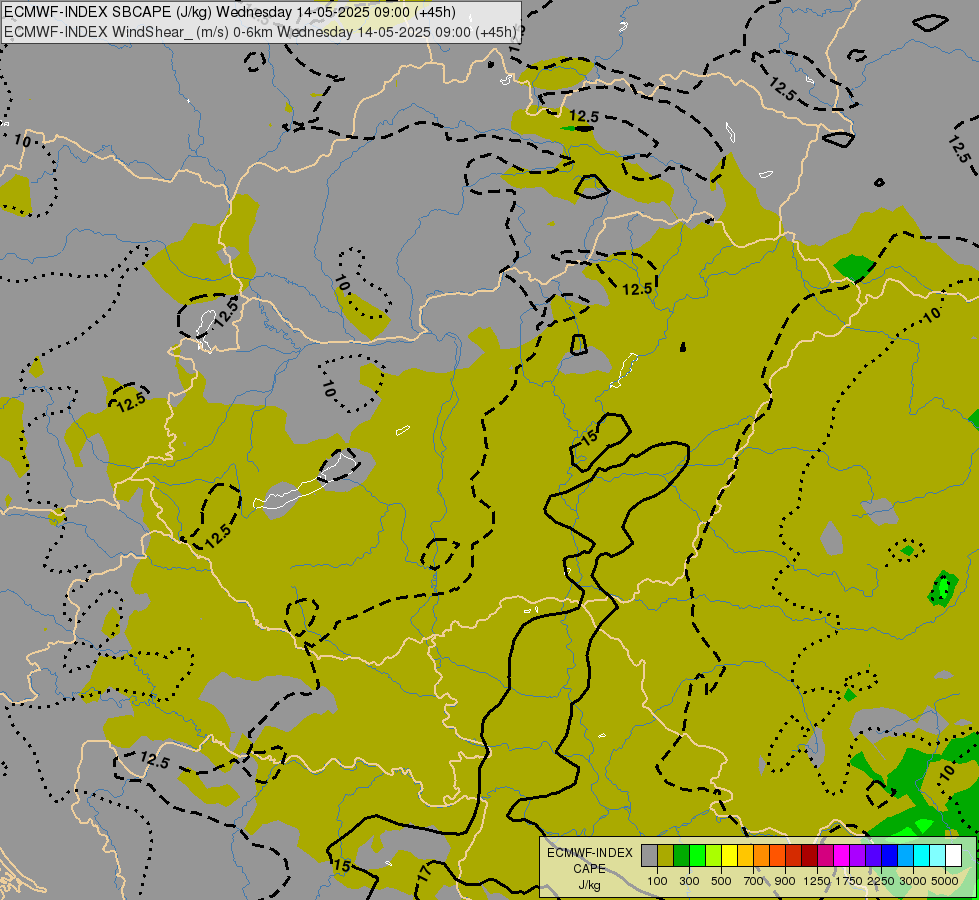Image resolution: width=979 pixels, height=900 pixels.
Task: Click the legend value 100
Action: point(657,881)
